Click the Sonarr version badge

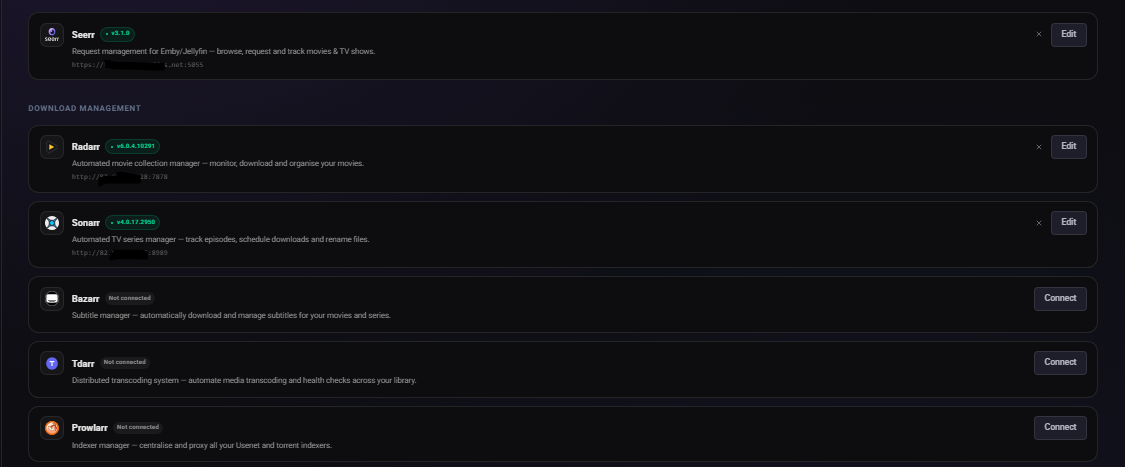pos(132,221)
